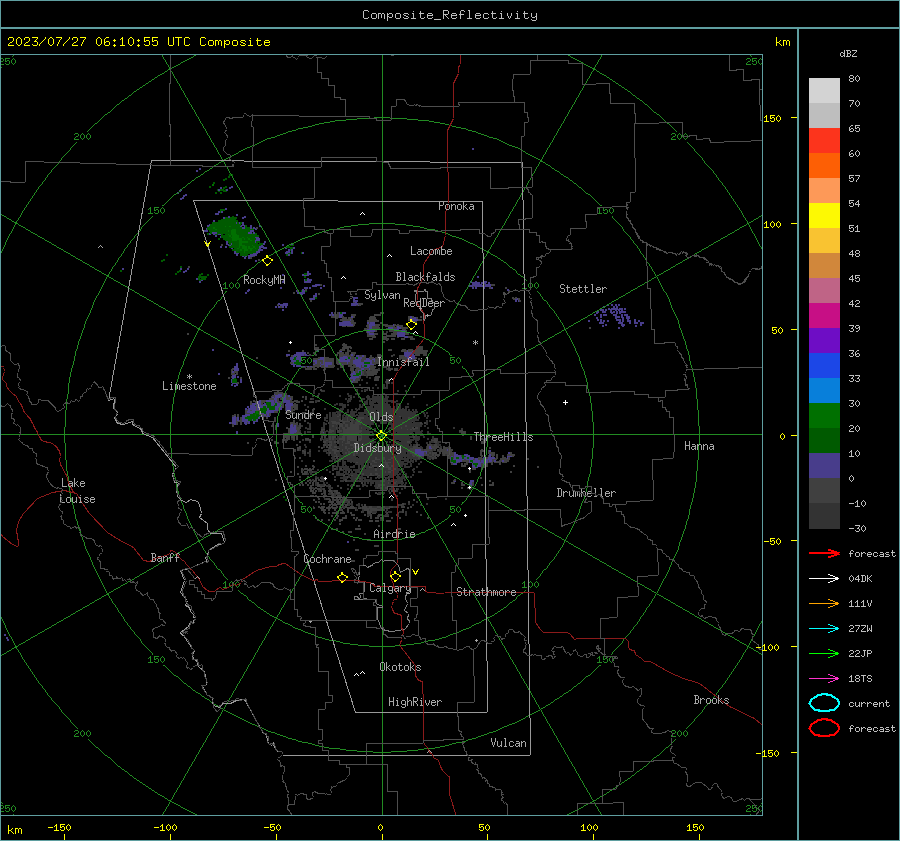Pick the violet swatch beside 39 dBZ
Screen dimensions: 900x841
[824, 340]
